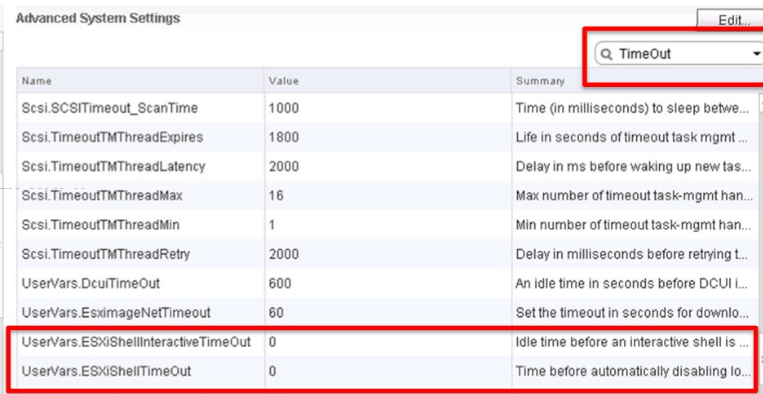Select UserVars.DcuiTimeOut setting
Screen dimensions: 763x394
click(91, 283)
